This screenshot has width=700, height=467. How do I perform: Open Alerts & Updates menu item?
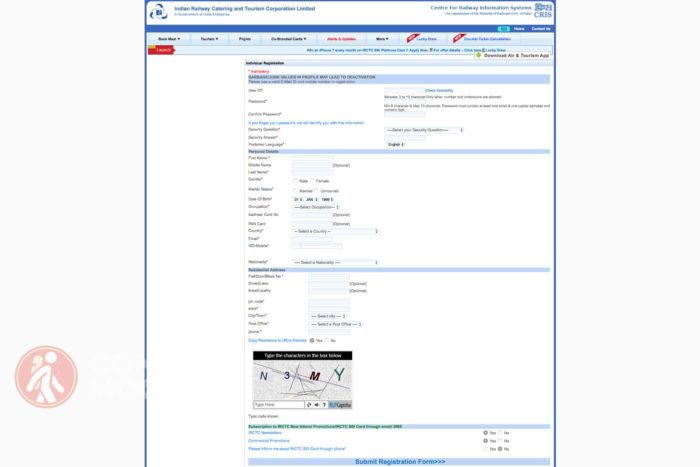coord(342,39)
